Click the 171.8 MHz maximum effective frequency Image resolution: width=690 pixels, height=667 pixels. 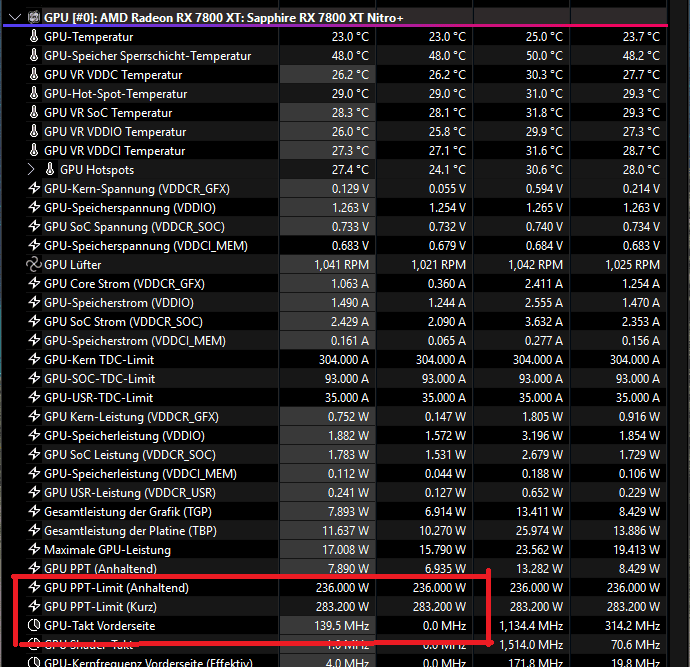pos(536,662)
